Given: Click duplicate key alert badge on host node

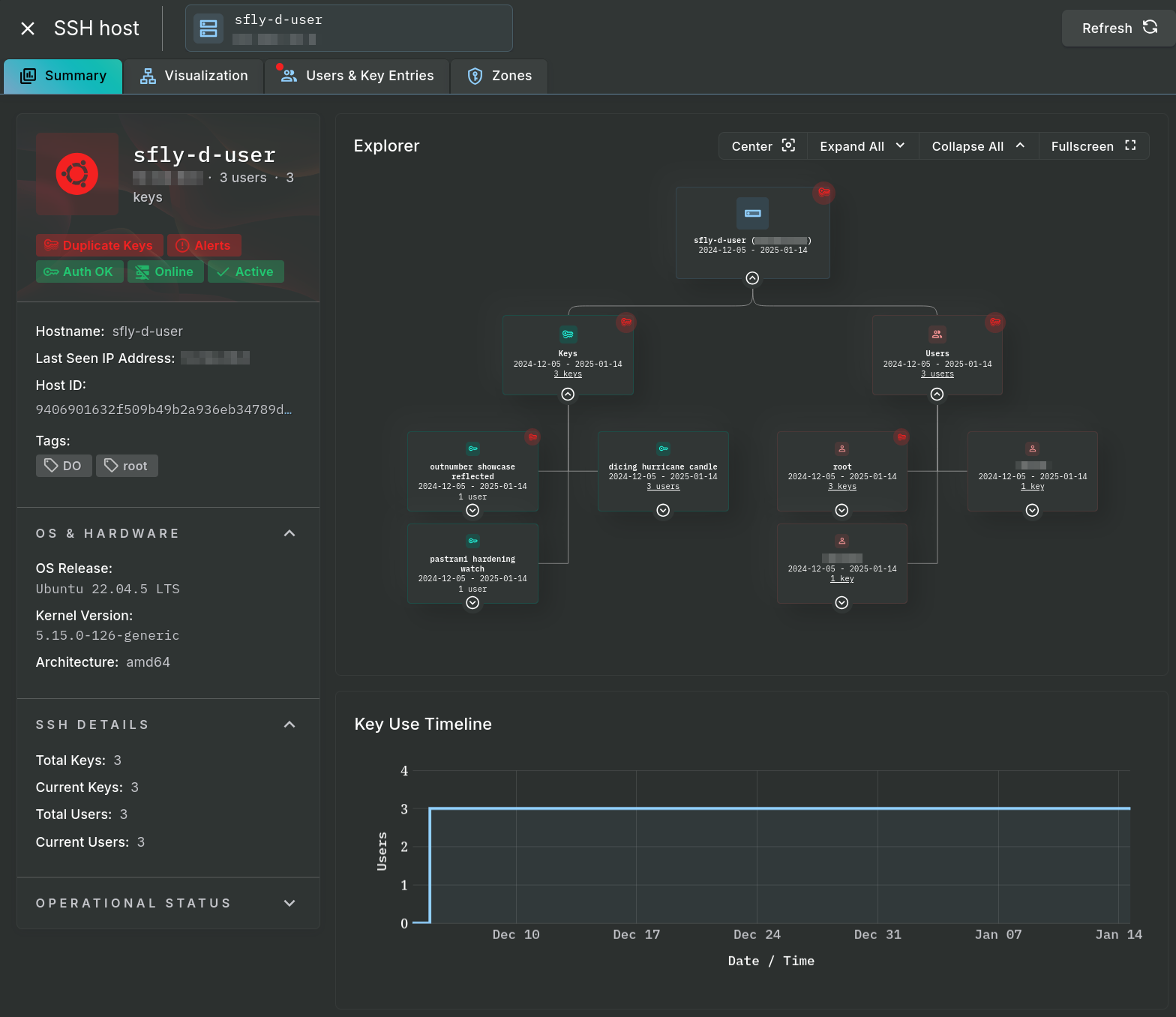Looking at the screenshot, I should (824, 192).
